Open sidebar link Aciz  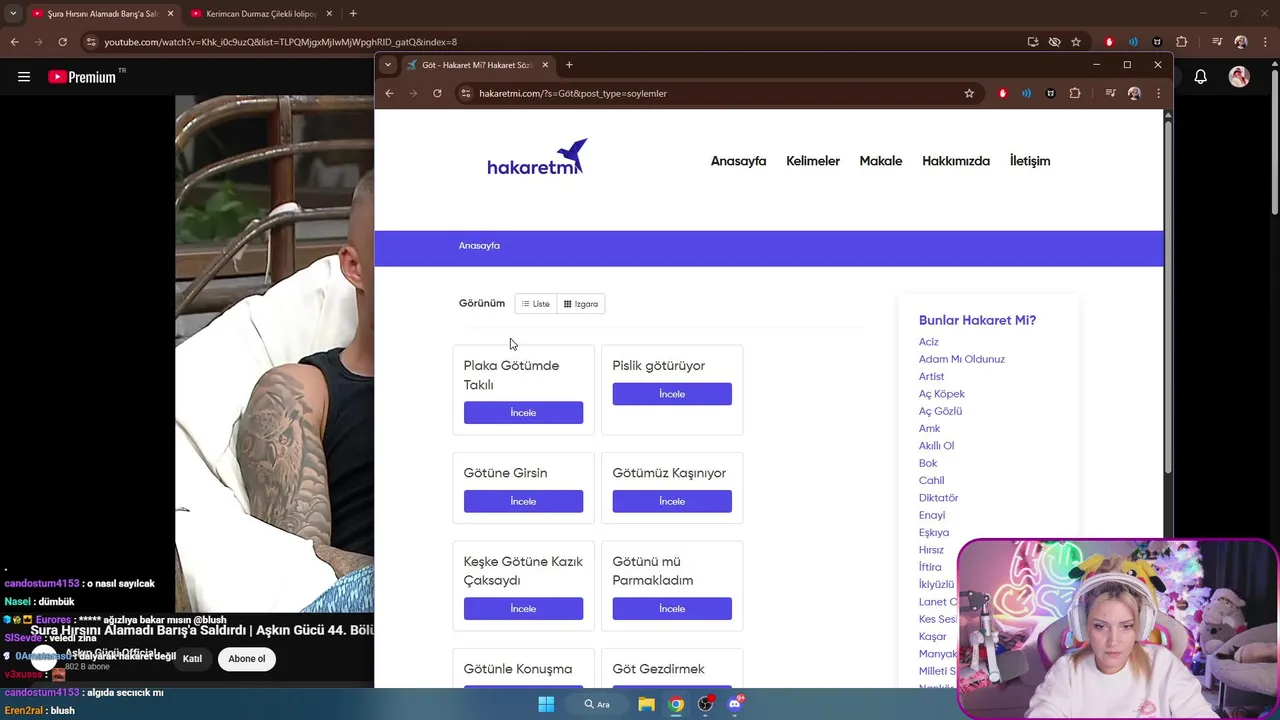928,342
